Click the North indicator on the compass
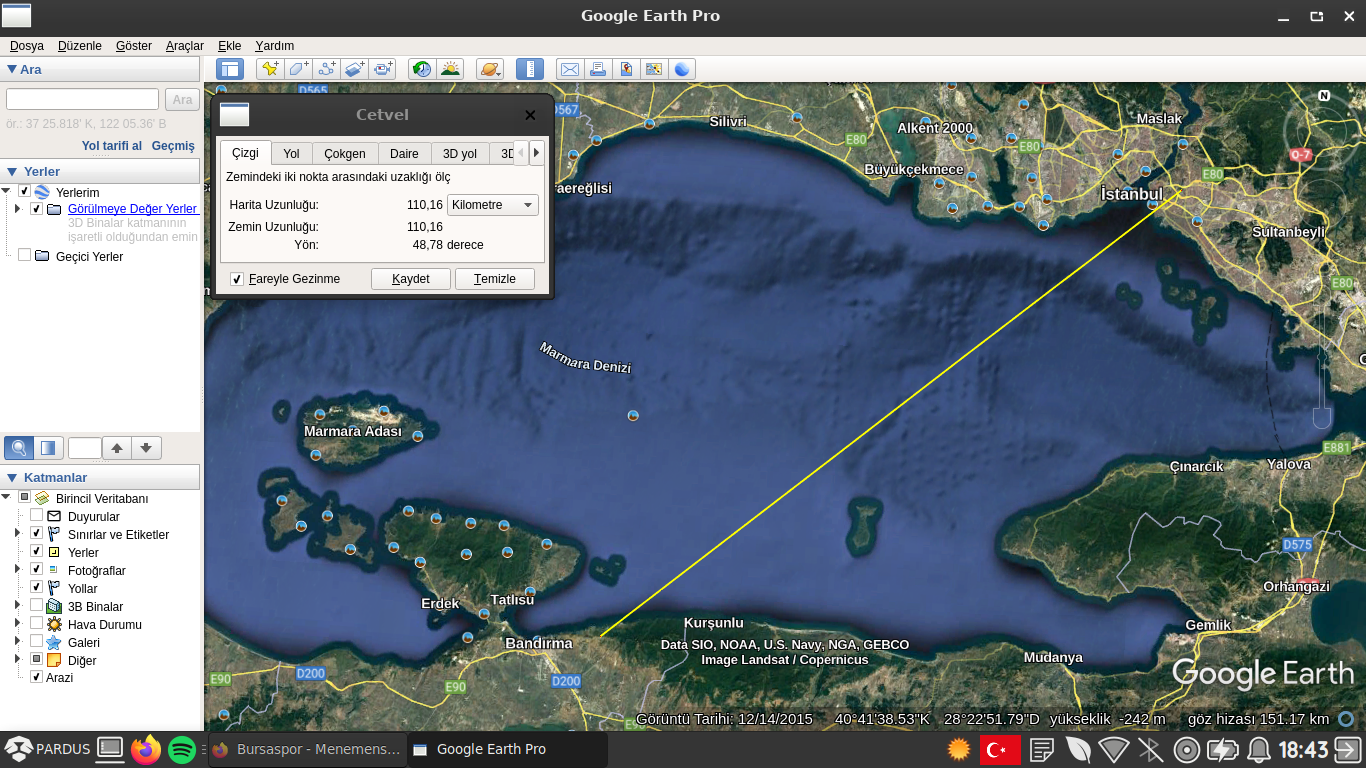 [1324, 96]
